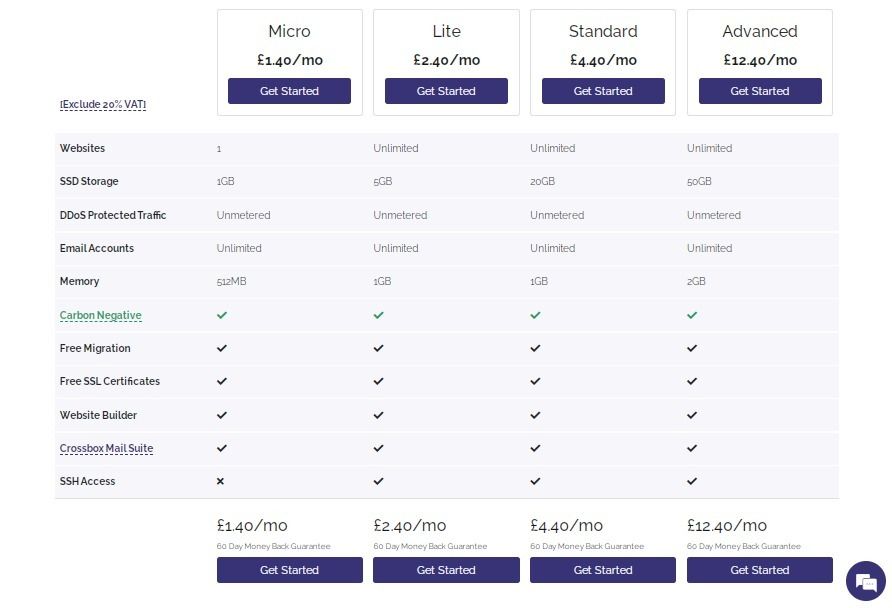Click the 5GB SSD Storage value
The width and height of the screenshot is (892, 608).
coord(383,181)
